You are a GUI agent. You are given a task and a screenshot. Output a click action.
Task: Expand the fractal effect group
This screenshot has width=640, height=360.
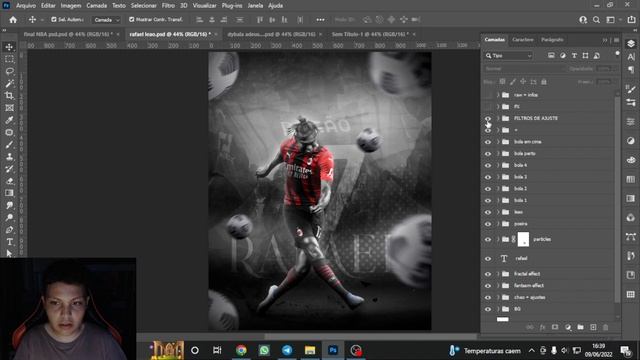(x=498, y=274)
